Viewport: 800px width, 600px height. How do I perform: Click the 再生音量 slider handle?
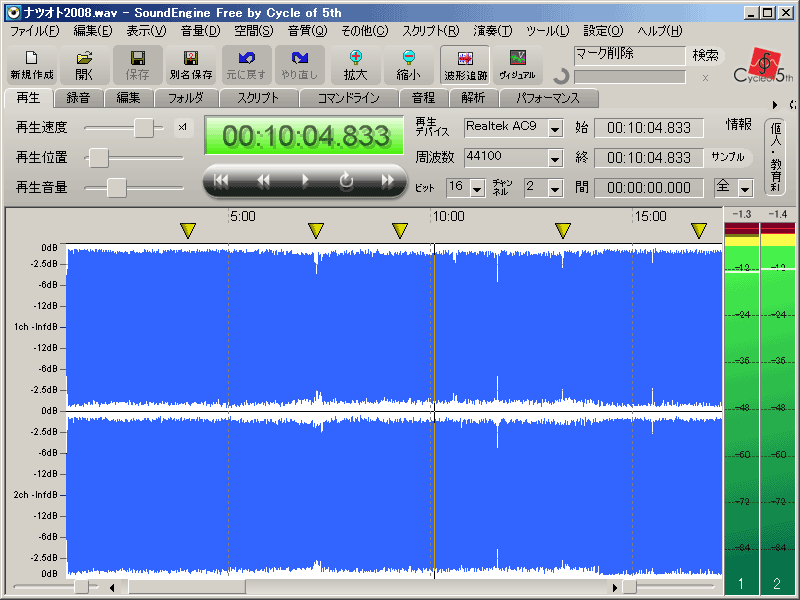(x=116, y=188)
